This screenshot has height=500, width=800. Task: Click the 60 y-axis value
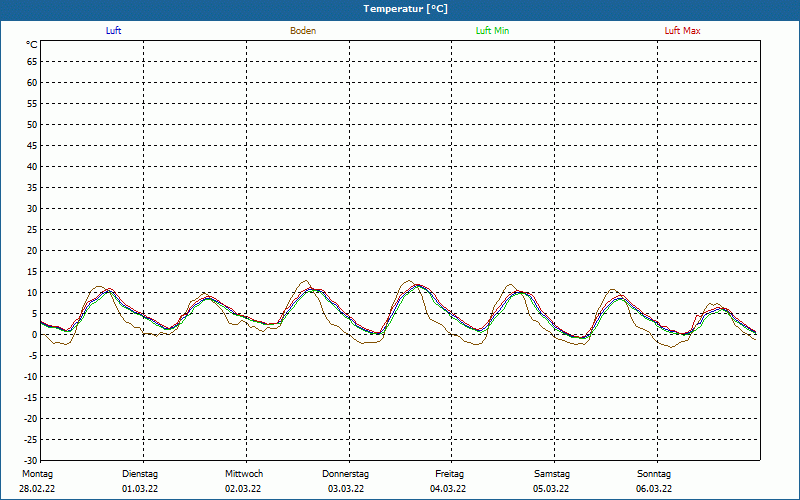pyautogui.click(x=32, y=83)
